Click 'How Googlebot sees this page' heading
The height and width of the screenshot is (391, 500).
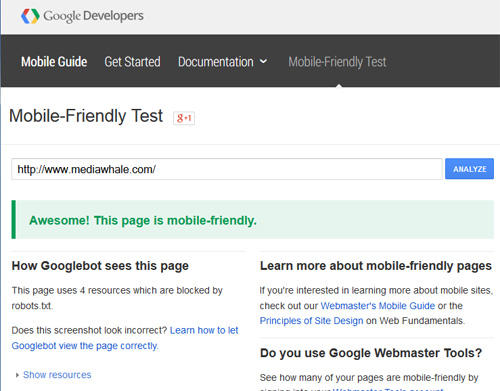click(100, 266)
